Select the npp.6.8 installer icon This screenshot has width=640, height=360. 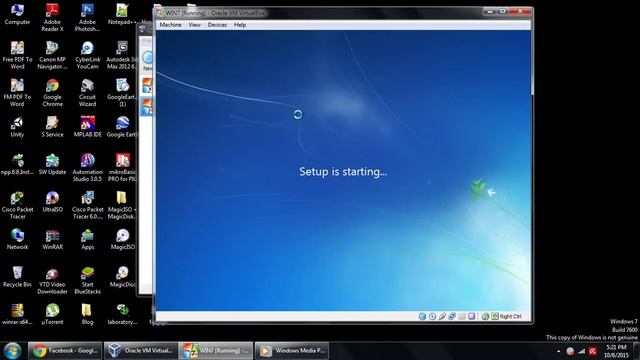coord(17,164)
